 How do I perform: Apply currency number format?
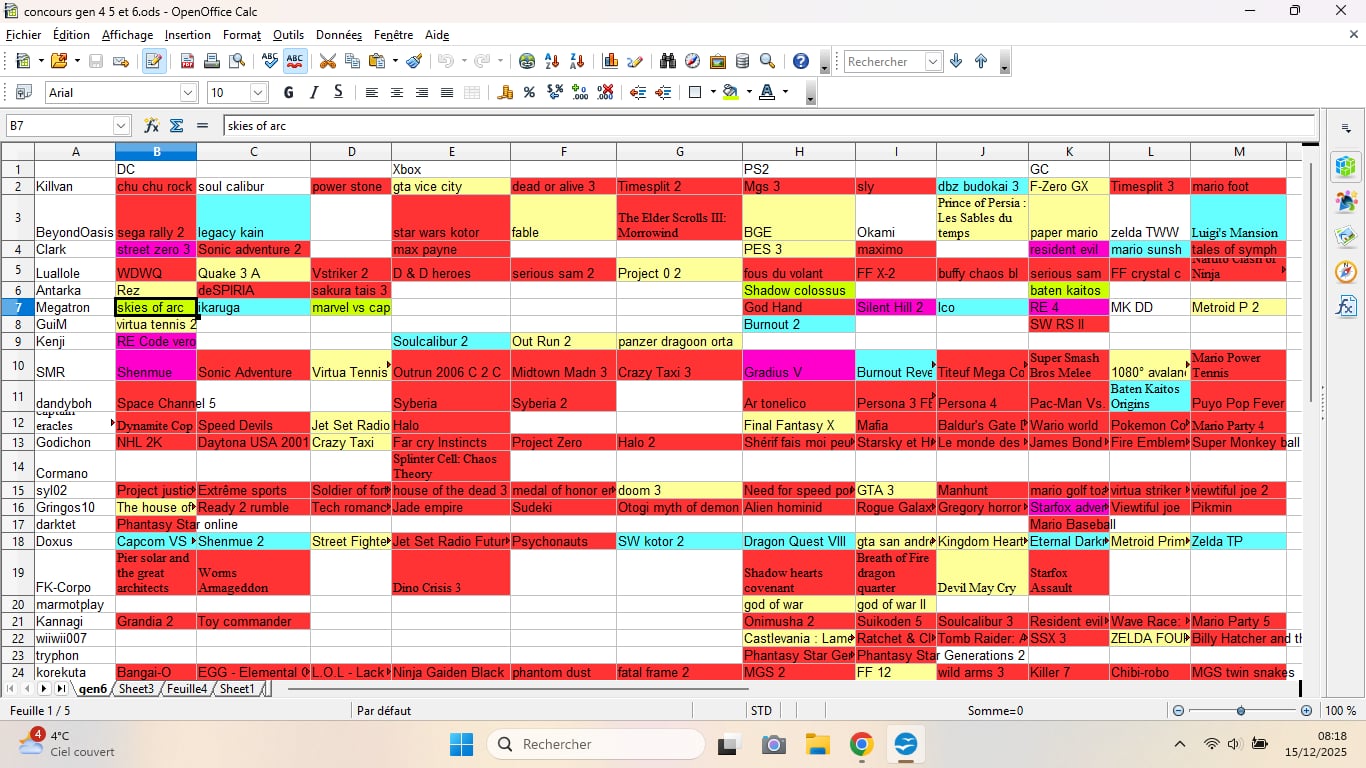click(505, 92)
